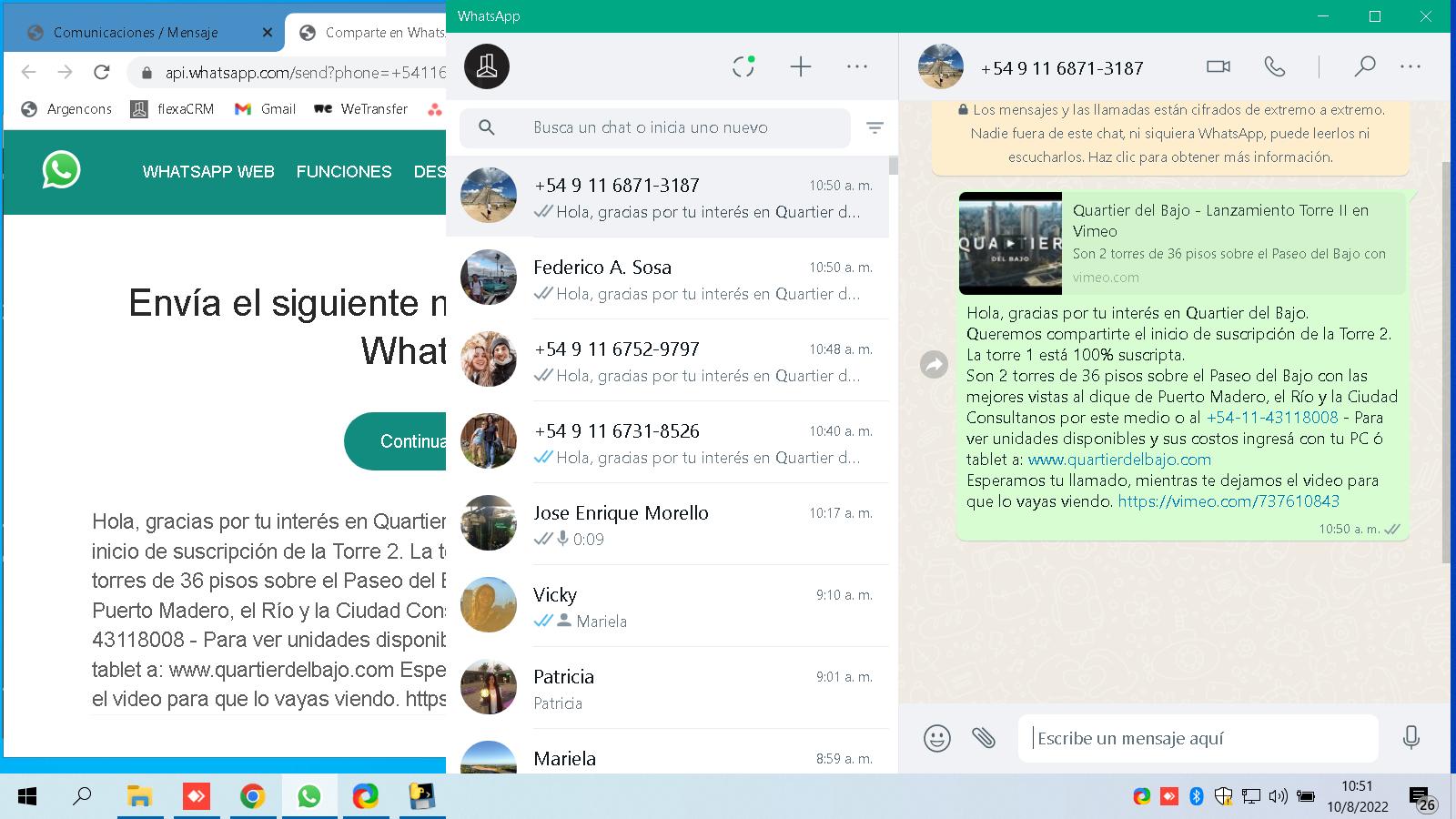Click the Bluetooth tray icon
Screen dimensions: 1456x819
(1197, 797)
